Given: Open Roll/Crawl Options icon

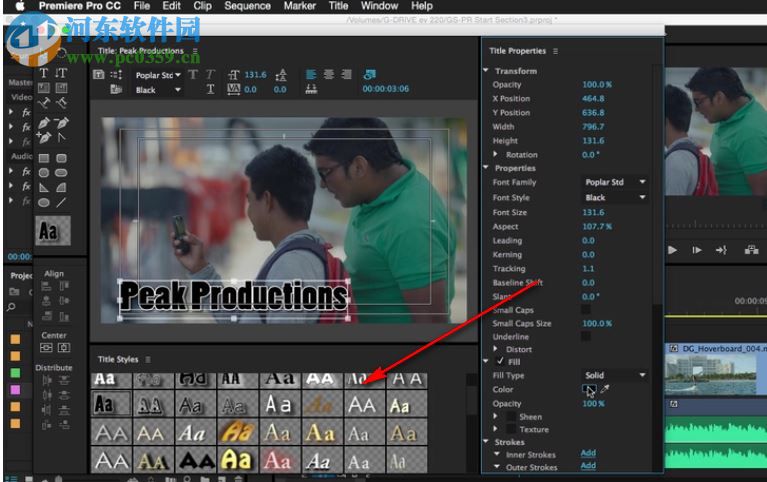Looking at the screenshot, I should [x=116, y=74].
